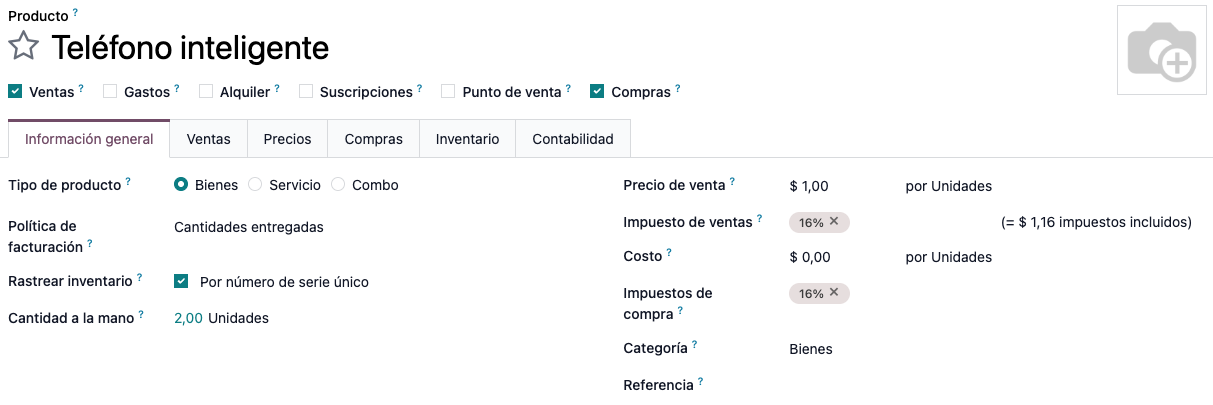
Task: Select the Combo product type
Action: pos(338,185)
